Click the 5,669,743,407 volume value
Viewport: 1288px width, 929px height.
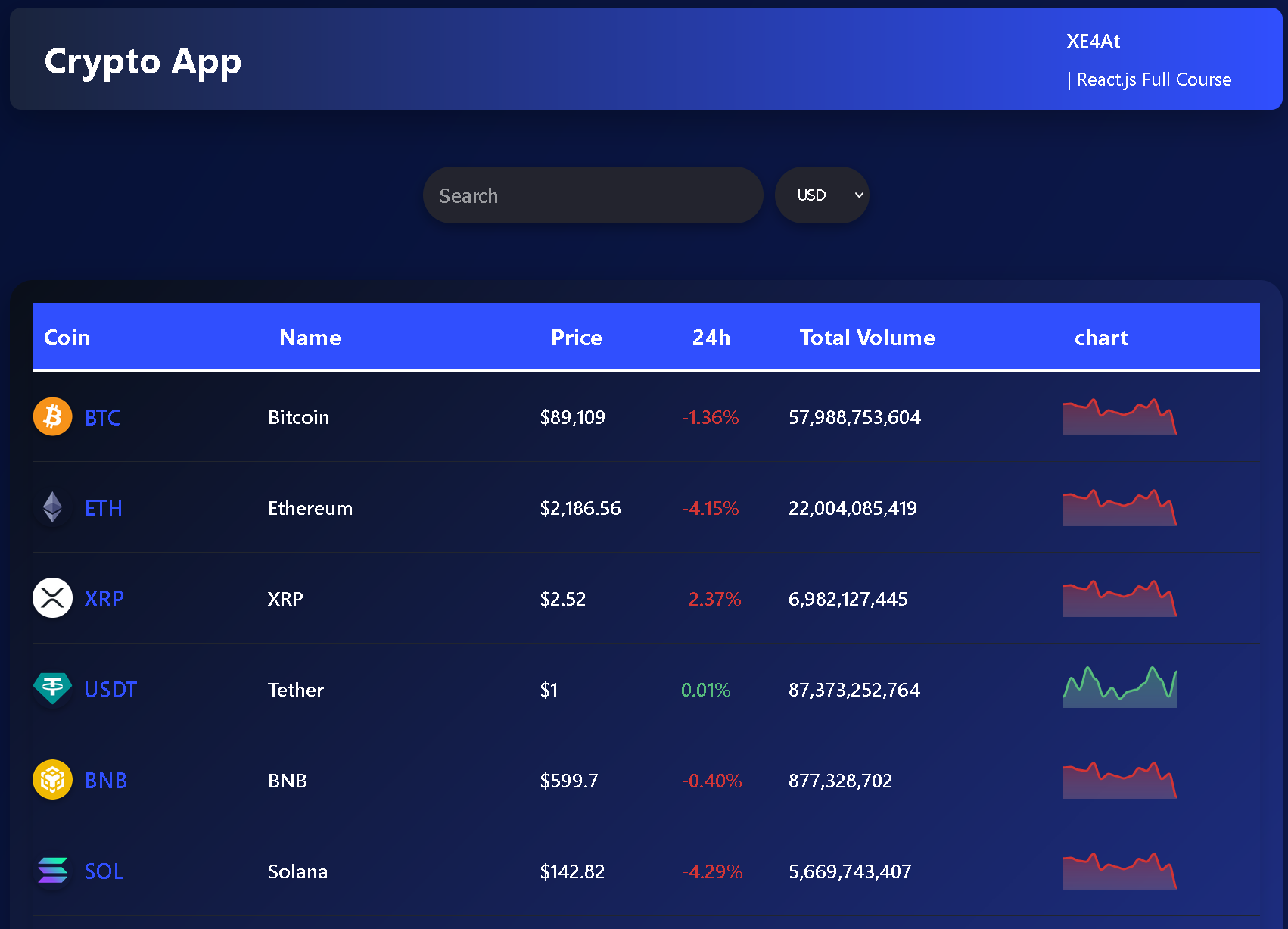tap(850, 871)
